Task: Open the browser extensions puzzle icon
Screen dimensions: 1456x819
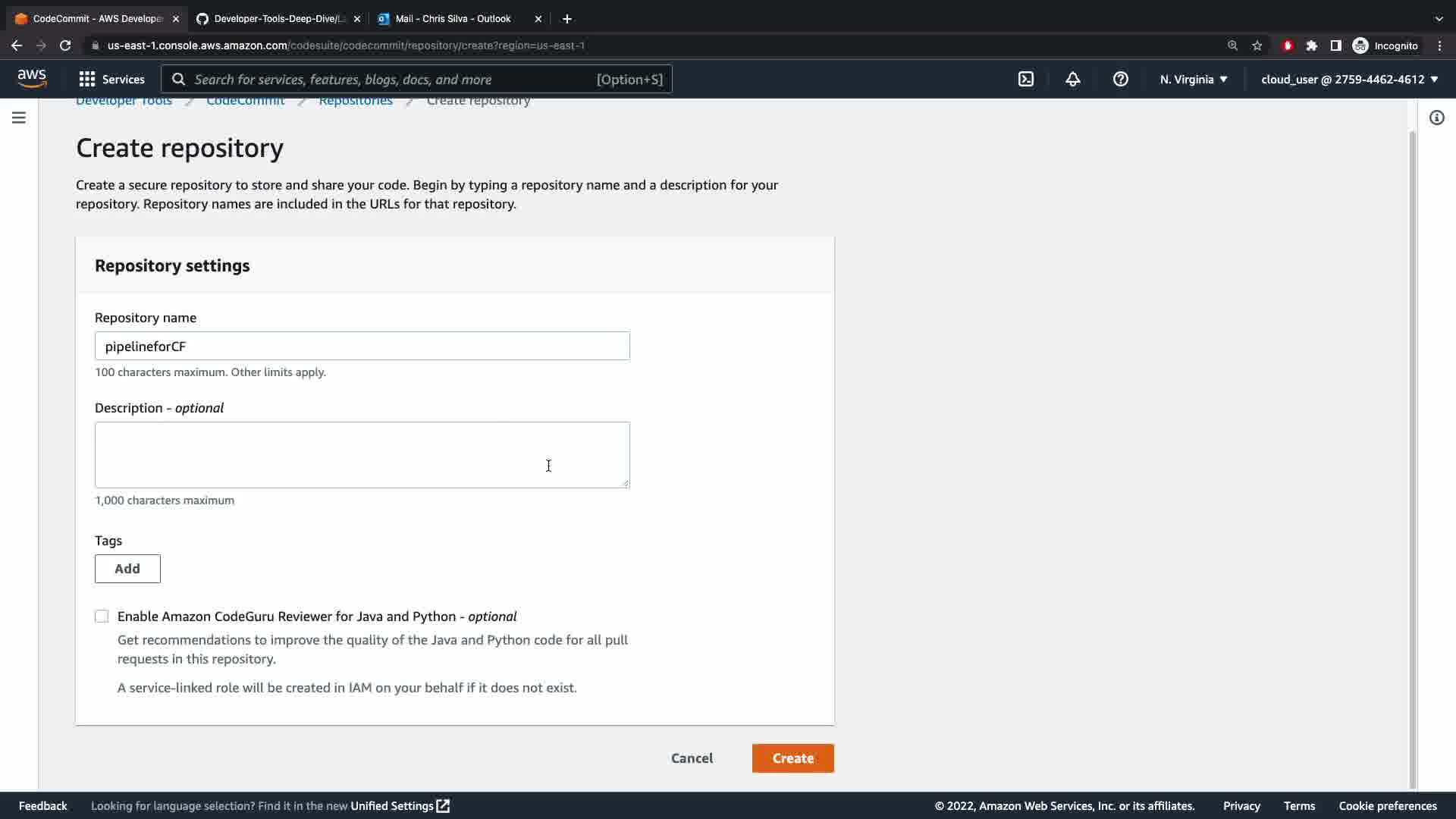Action: pyautogui.click(x=1312, y=45)
